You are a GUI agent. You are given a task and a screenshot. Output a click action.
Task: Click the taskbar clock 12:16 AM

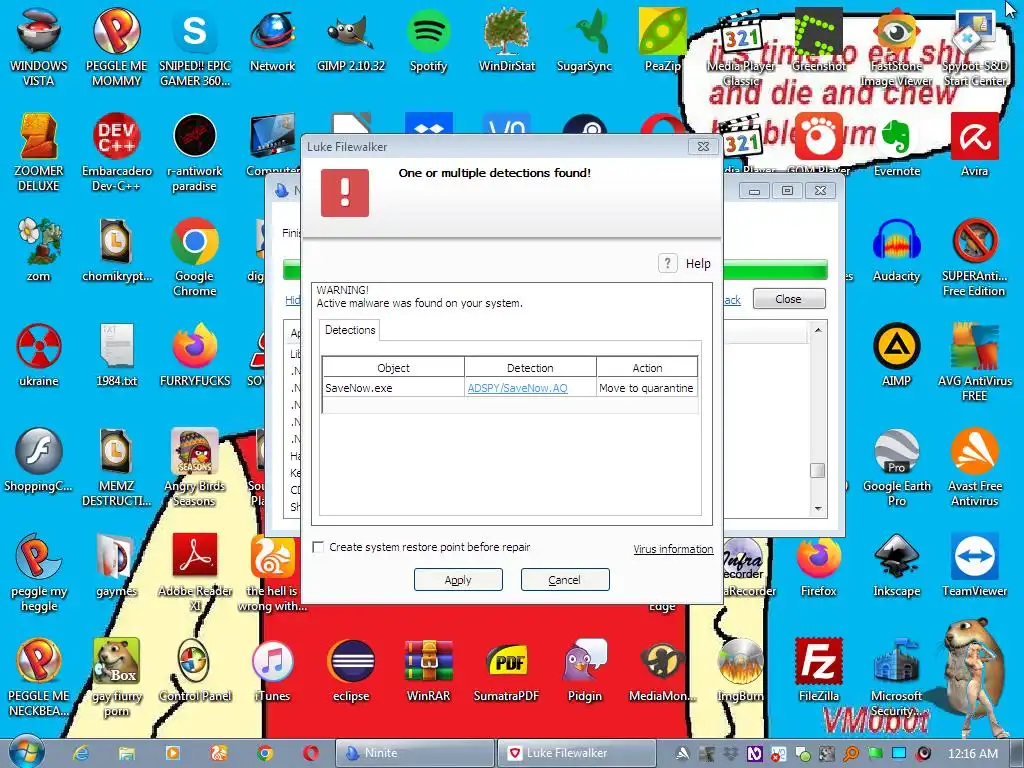click(972, 753)
